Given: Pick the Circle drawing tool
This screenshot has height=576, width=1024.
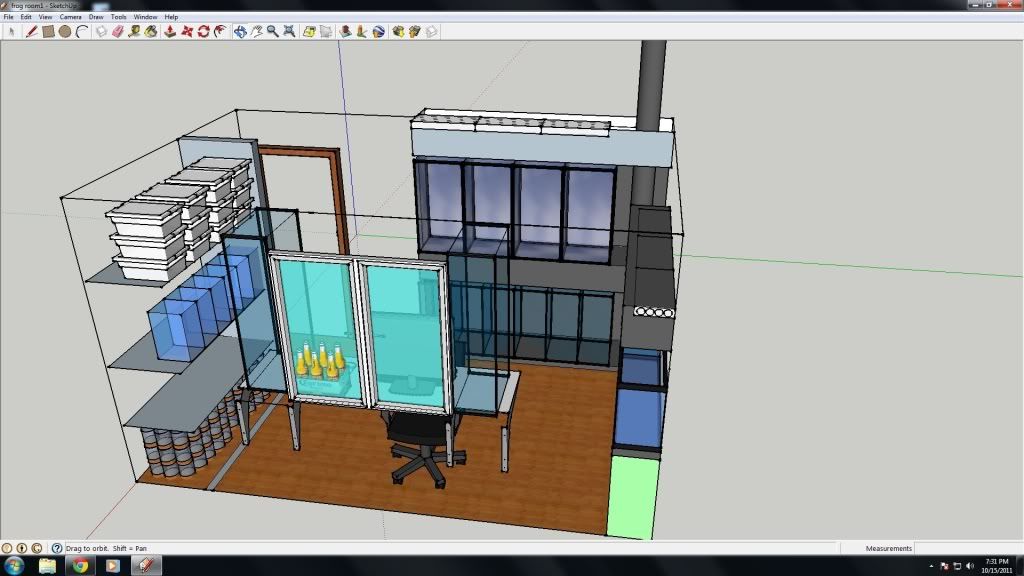Looking at the screenshot, I should pos(64,31).
